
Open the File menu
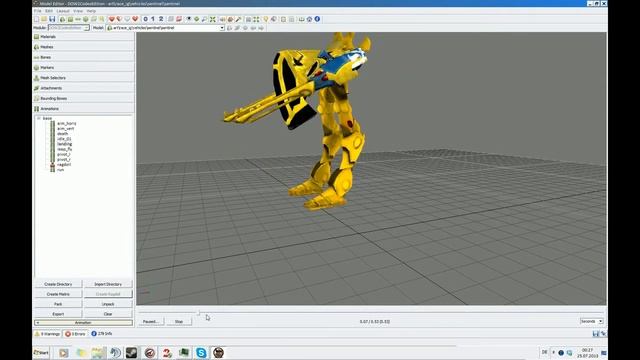tap(38, 11)
